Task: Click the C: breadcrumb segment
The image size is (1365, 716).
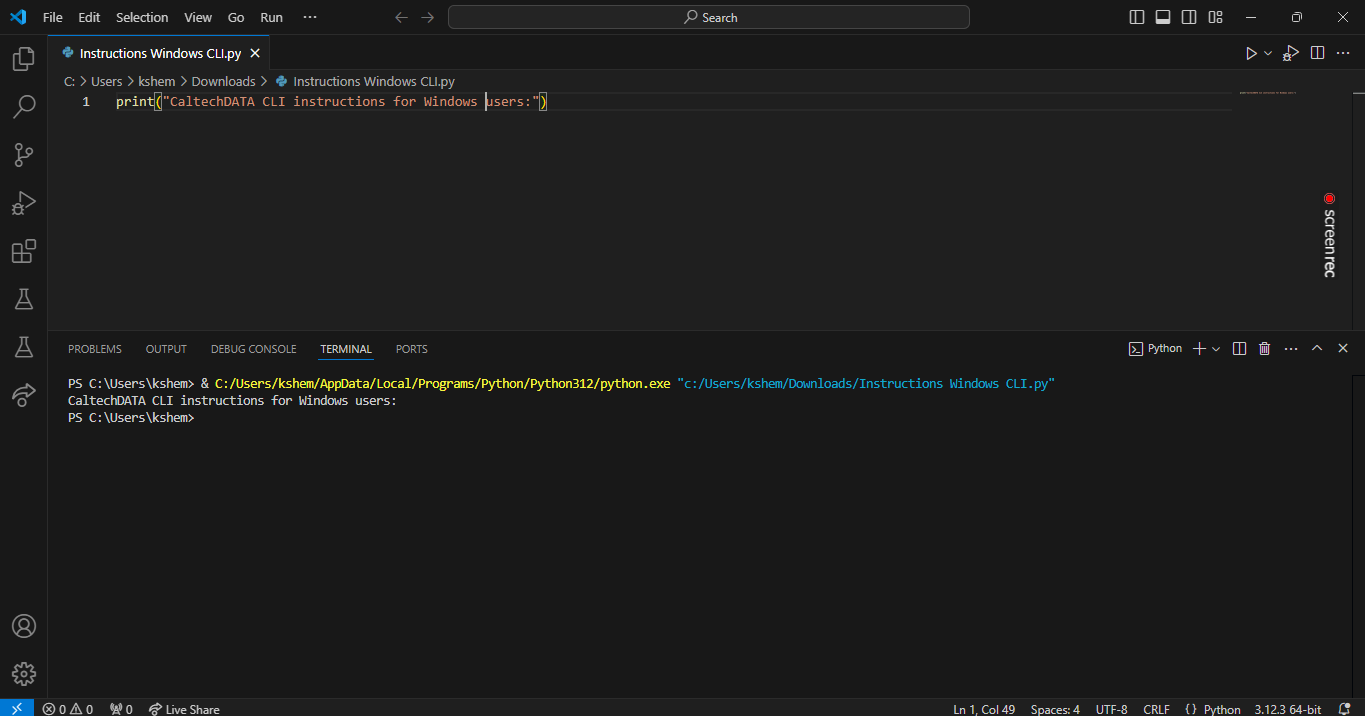Action: coord(70,82)
